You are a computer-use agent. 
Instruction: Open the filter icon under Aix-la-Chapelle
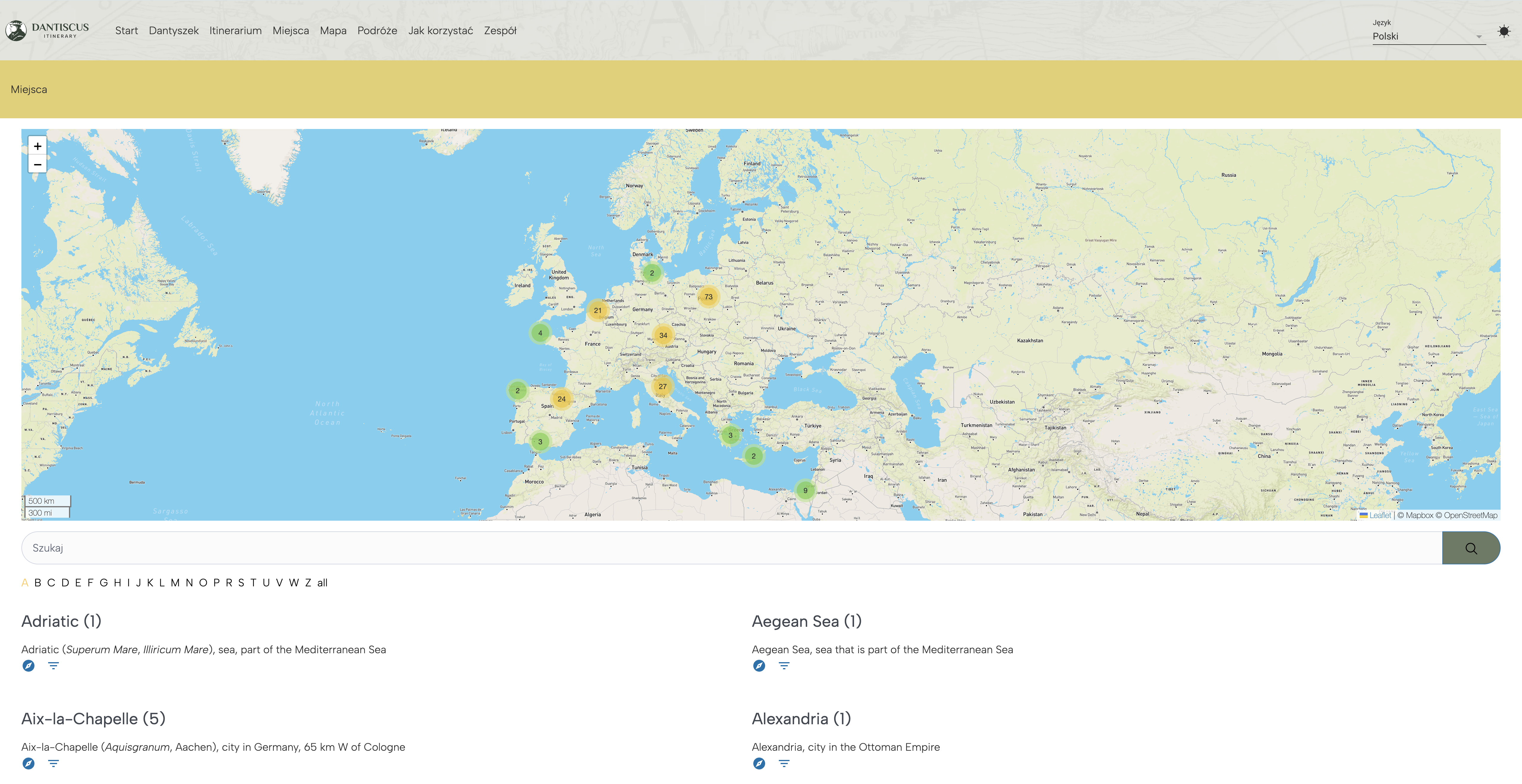[53, 763]
